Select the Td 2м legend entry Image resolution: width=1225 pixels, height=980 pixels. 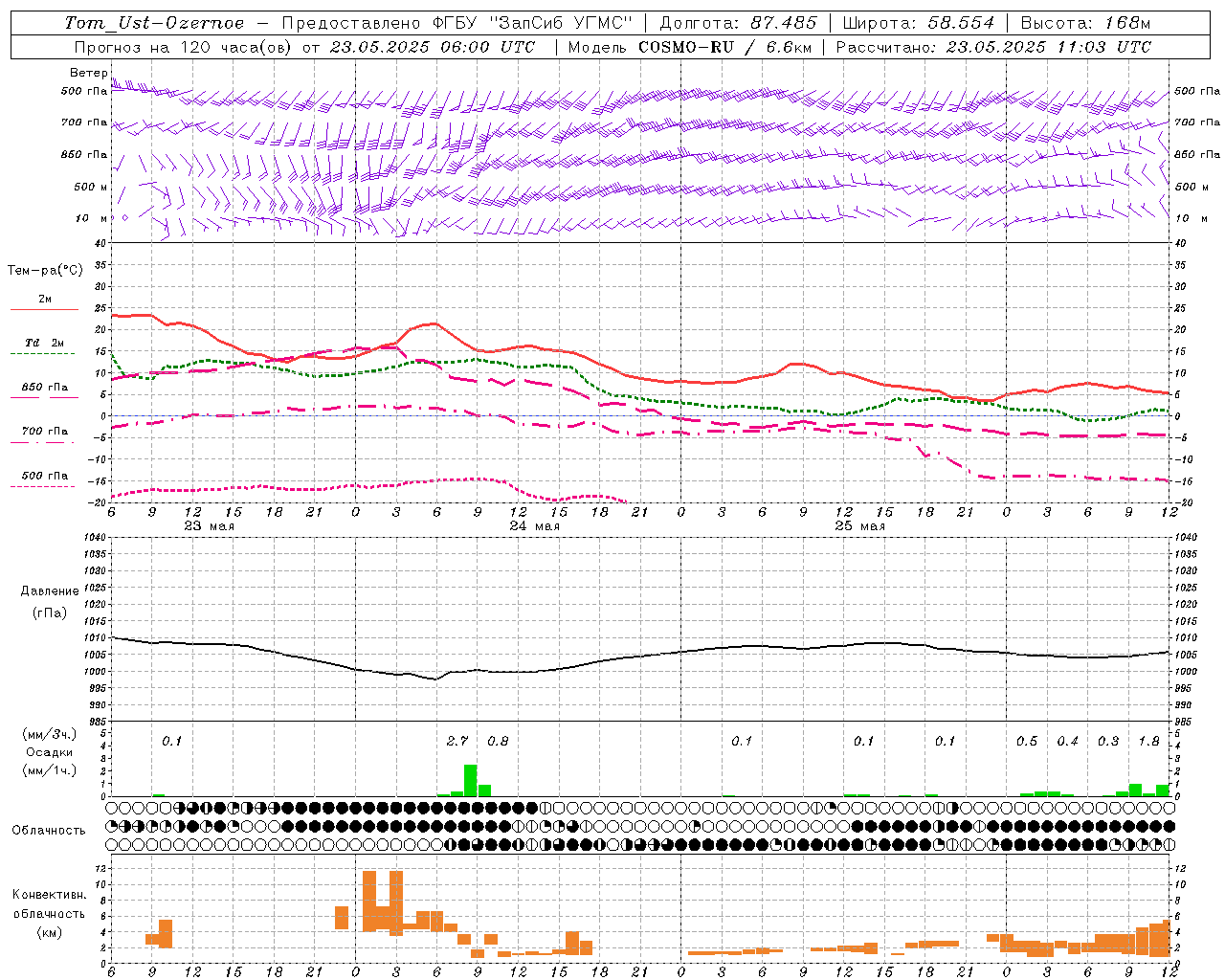click(45, 343)
